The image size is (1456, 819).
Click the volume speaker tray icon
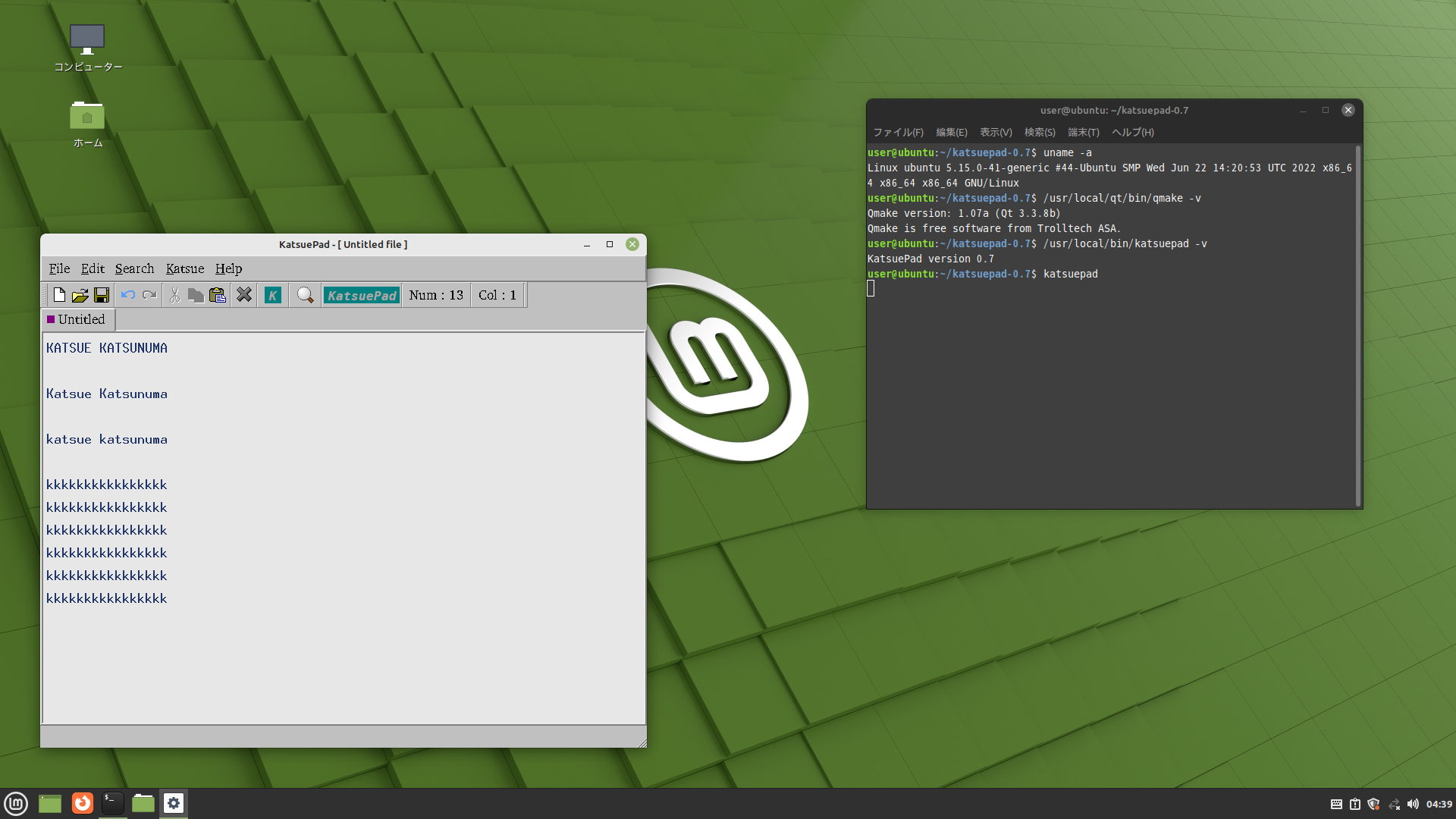point(1413,804)
